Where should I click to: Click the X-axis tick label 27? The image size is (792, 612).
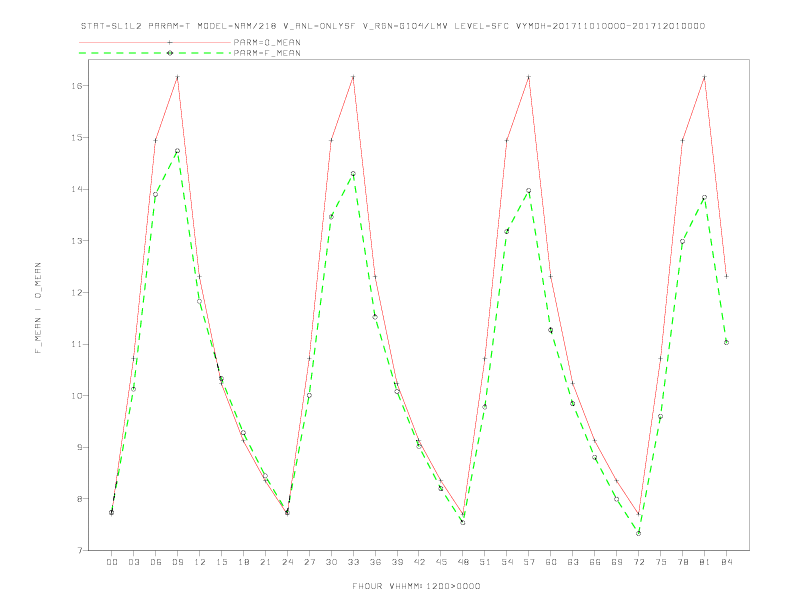point(309,562)
